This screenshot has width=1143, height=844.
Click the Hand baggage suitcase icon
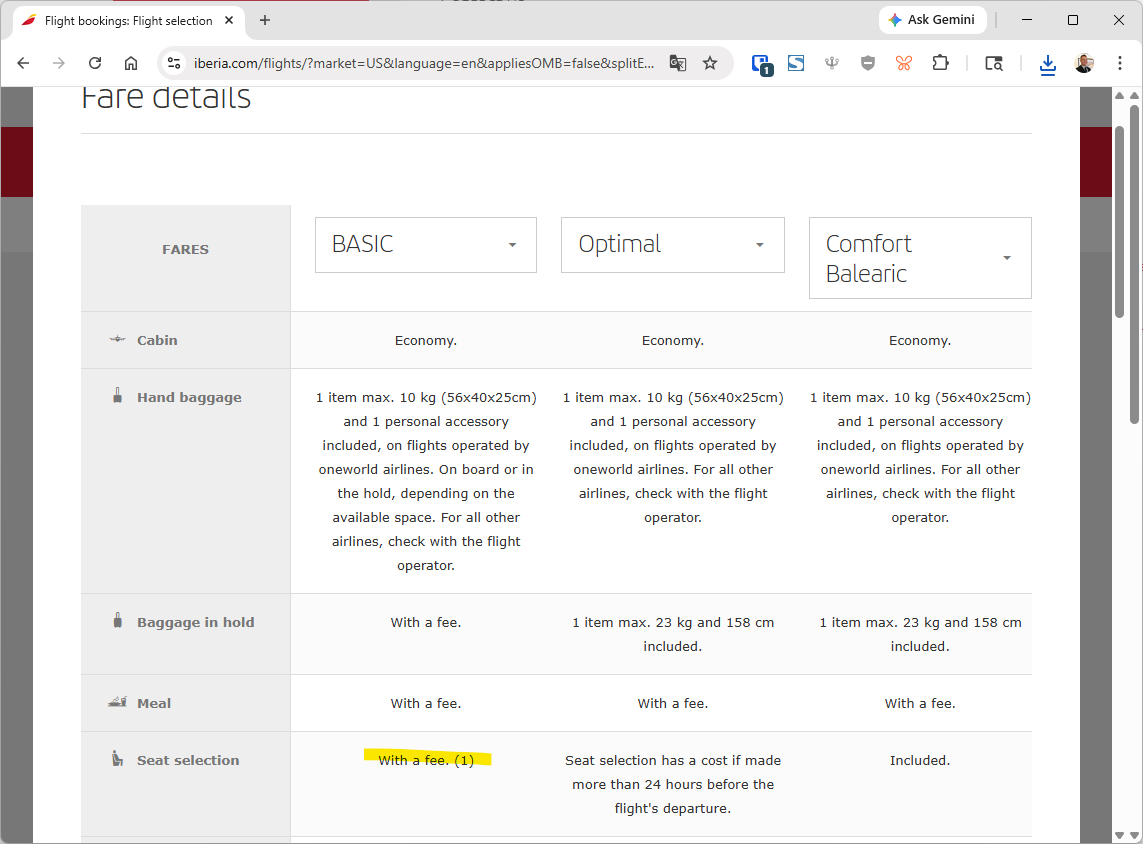coord(117,396)
